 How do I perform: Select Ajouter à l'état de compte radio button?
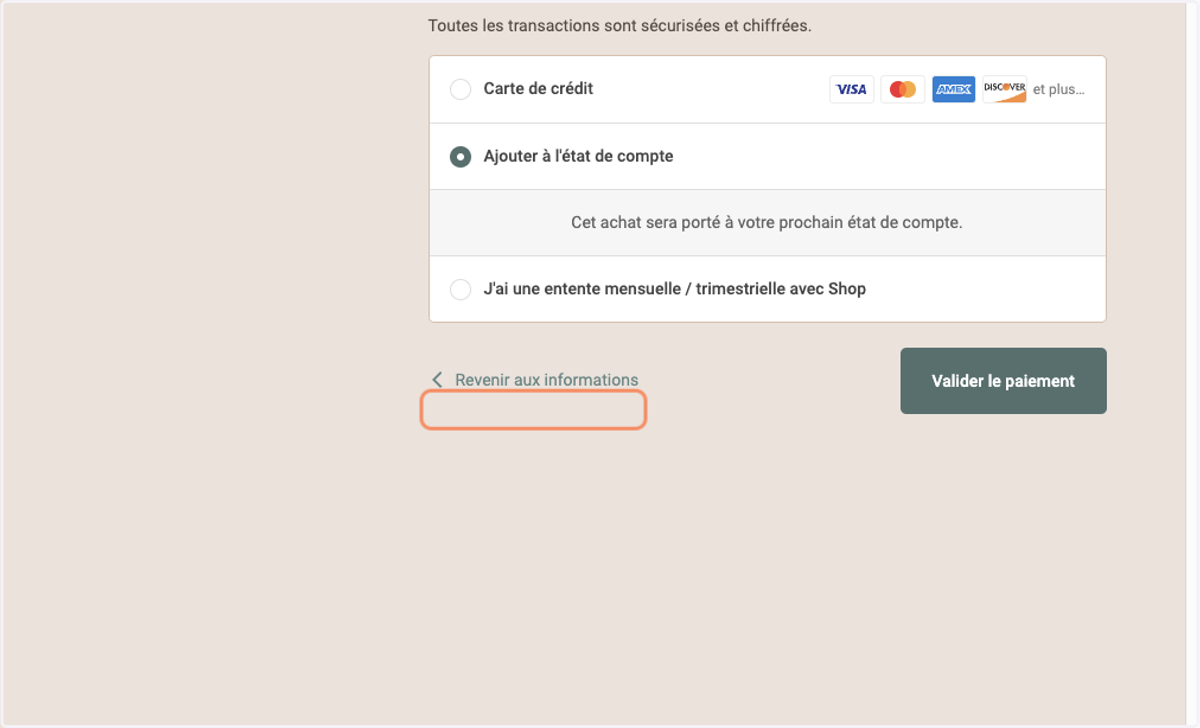pos(460,157)
